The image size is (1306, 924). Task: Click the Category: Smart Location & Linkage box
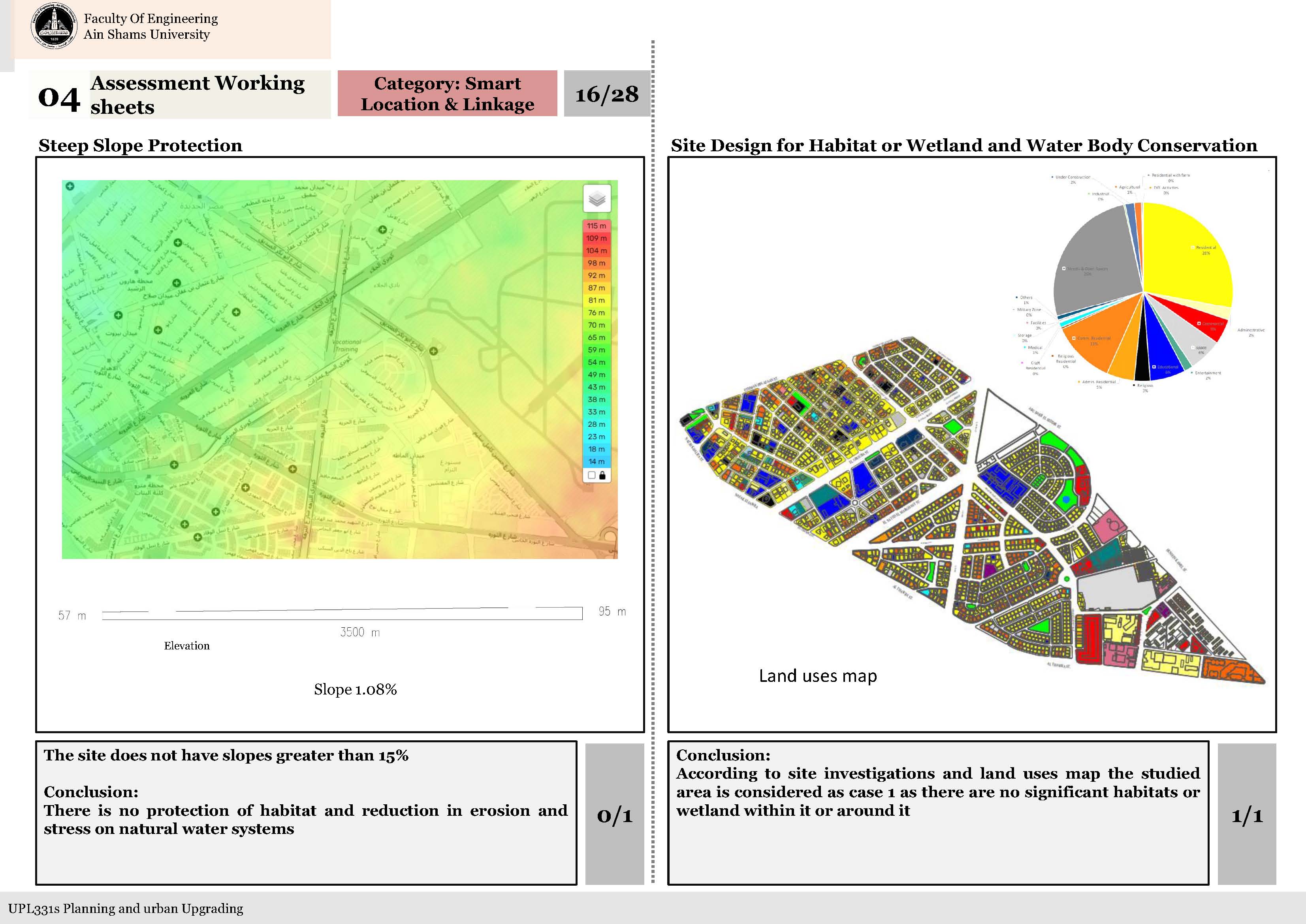pyautogui.click(x=447, y=94)
